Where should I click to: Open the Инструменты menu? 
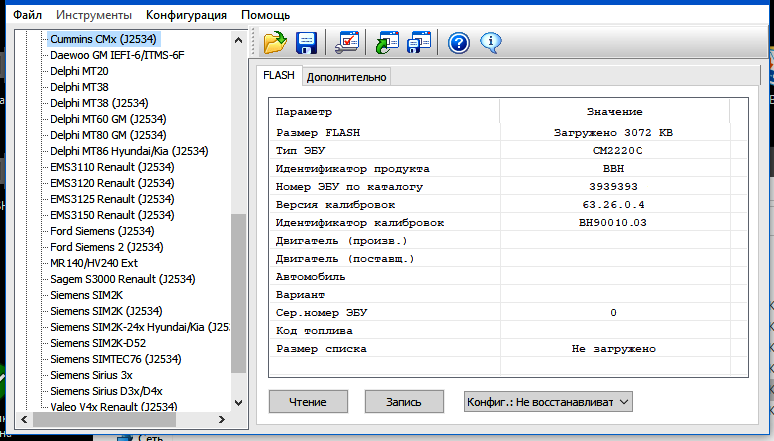click(x=94, y=15)
